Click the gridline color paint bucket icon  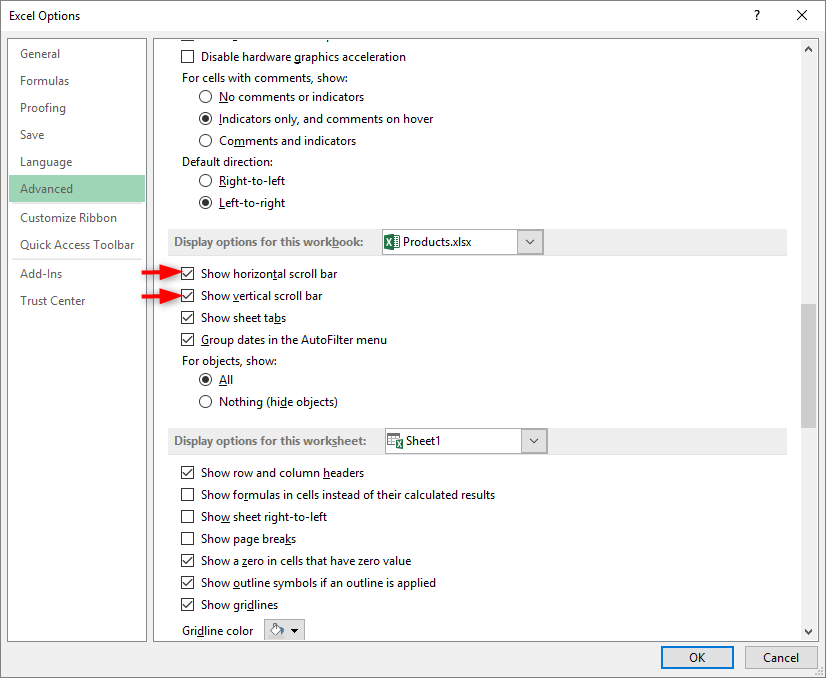tap(277, 630)
